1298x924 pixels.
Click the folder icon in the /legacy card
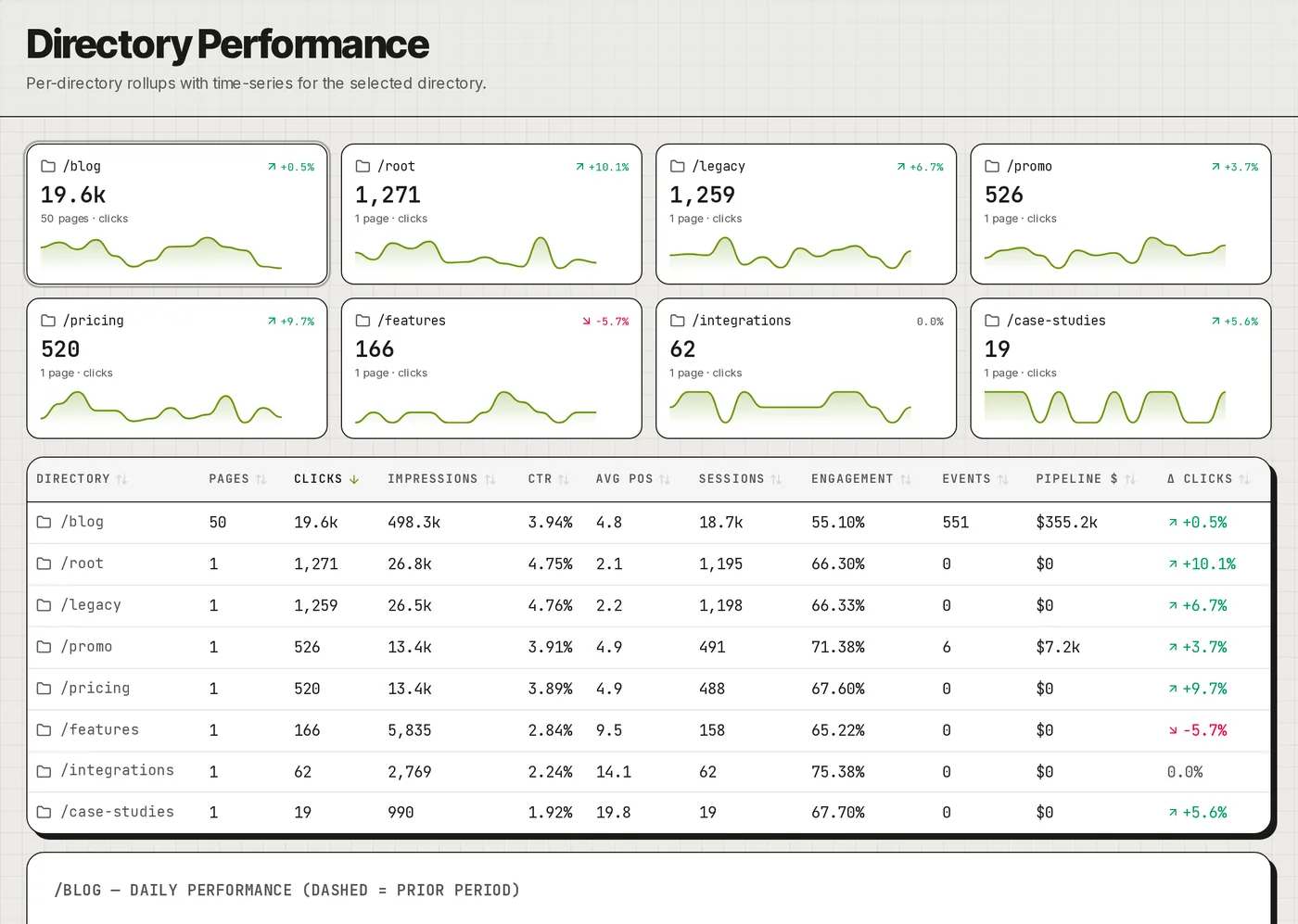[678, 166]
